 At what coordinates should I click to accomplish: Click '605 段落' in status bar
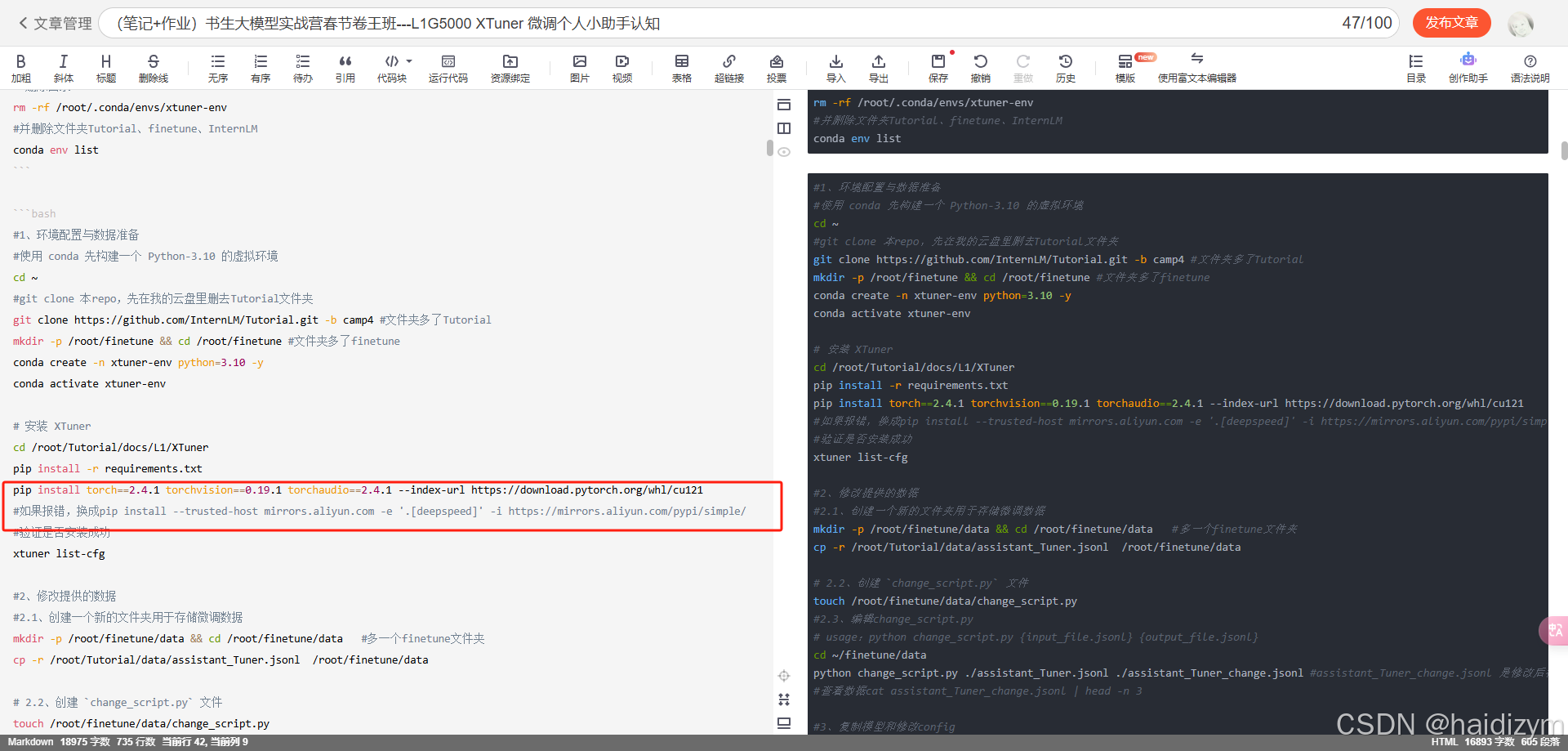[1540, 742]
